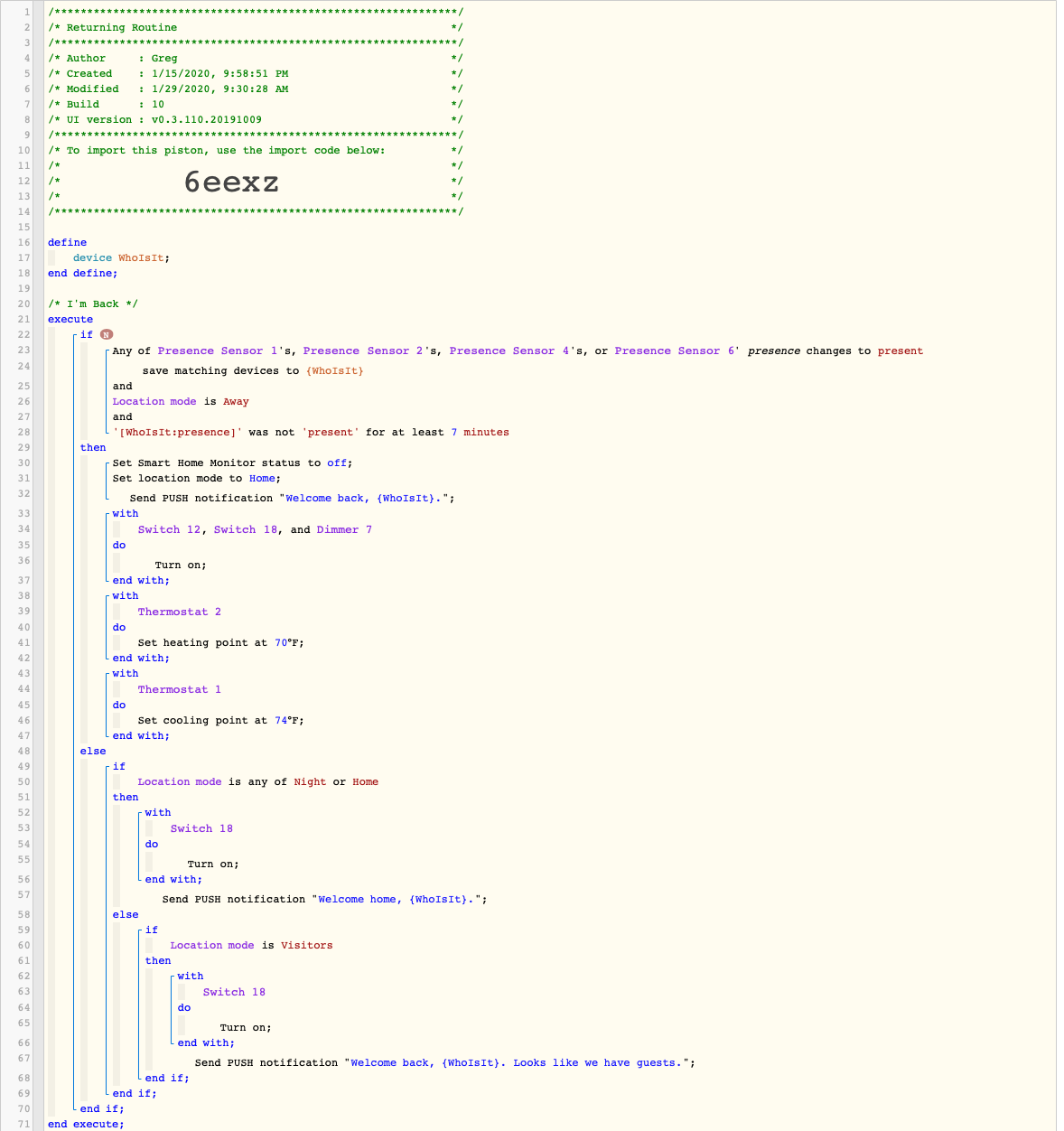Image resolution: width=1064 pixels, height=1131 pixels.
Task: Click "Set cooling point at 74°F"
Action: click(221, 720)
